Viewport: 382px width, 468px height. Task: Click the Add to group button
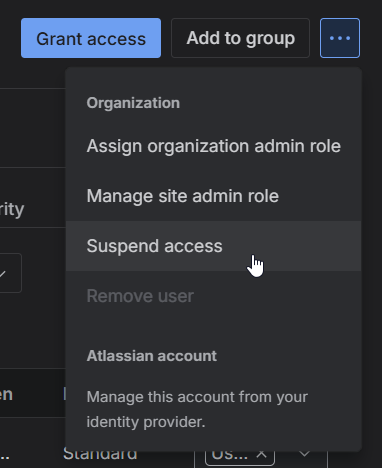(240, 38)
